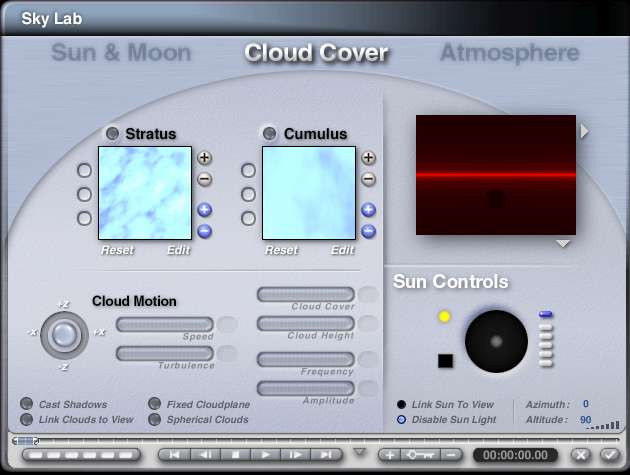Click the Amplitude slider
Screen dimensions: 630x475
coord(306,389)
